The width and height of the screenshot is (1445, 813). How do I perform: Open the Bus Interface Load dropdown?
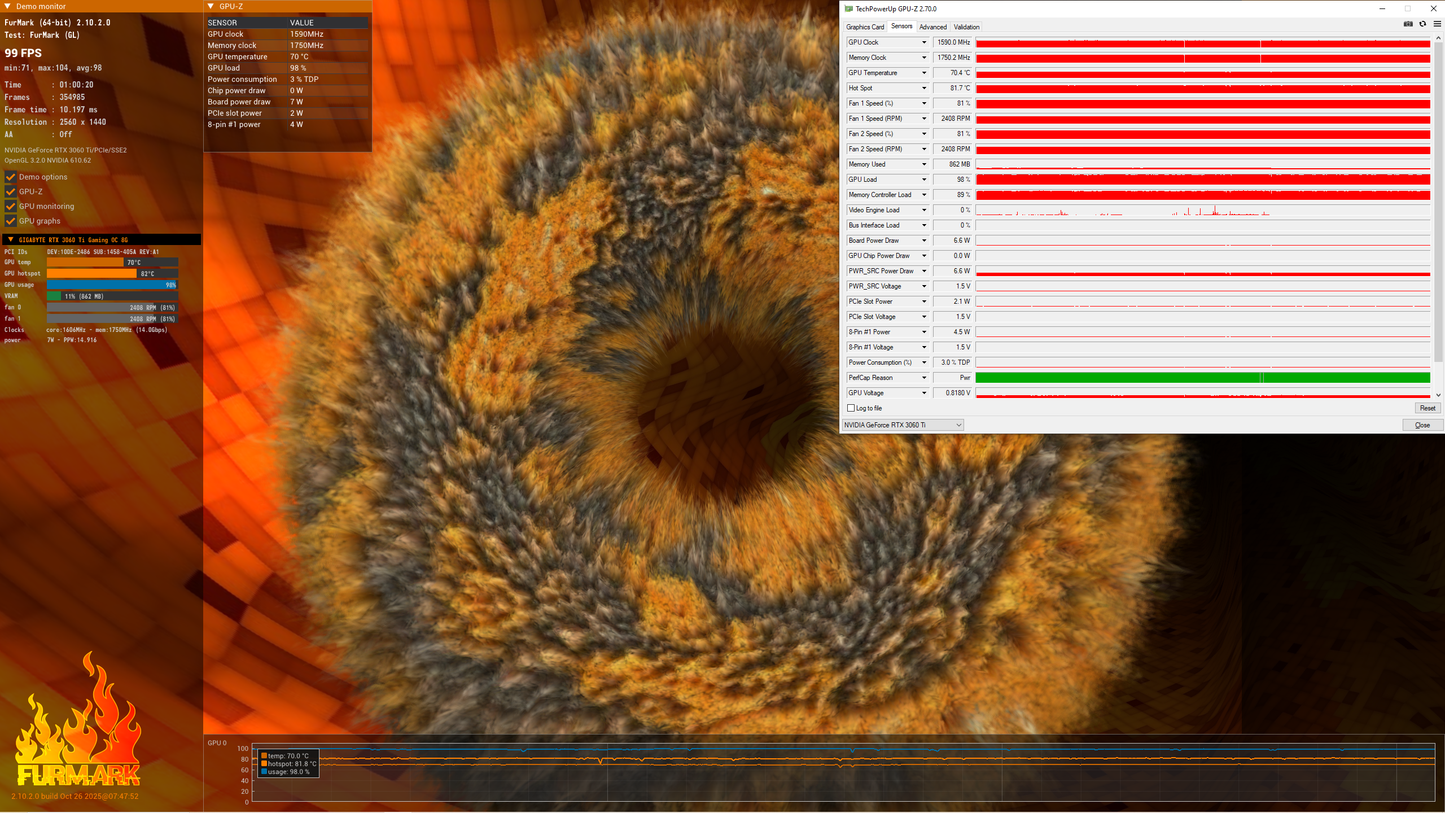point(924,225)
